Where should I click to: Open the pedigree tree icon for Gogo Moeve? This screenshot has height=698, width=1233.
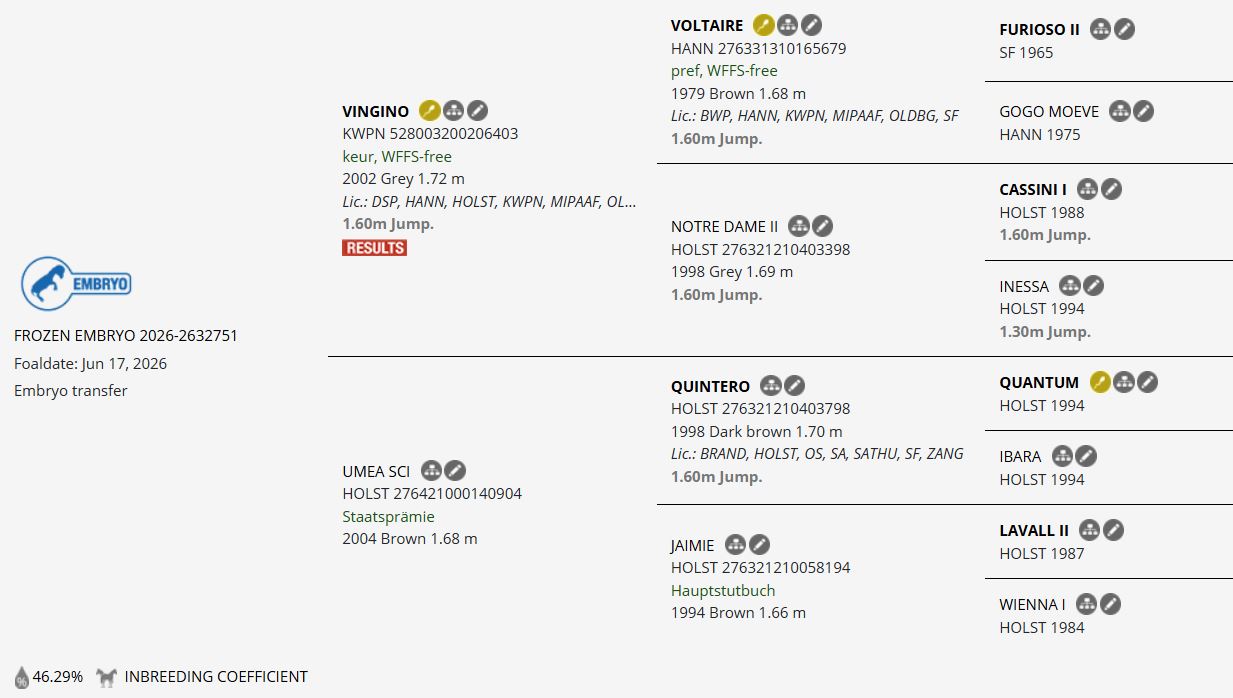coord(1119,111)
